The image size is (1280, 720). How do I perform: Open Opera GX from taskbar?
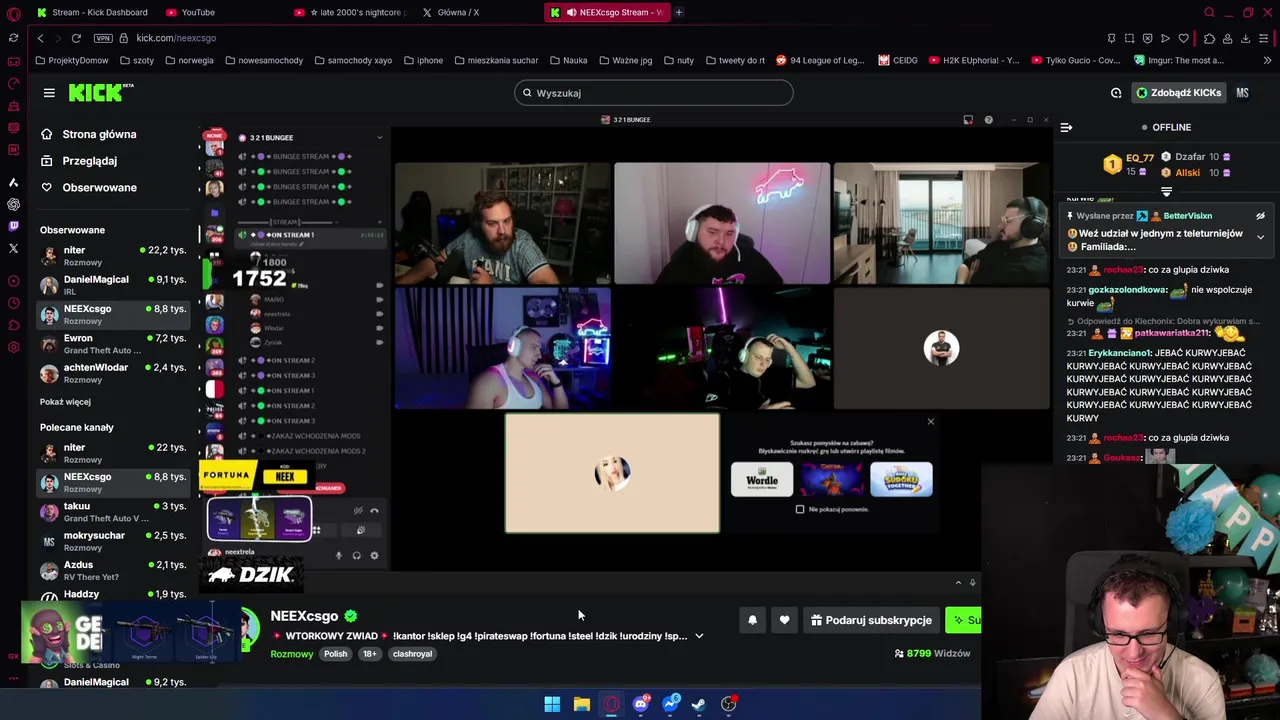click(x=611, y=704)
